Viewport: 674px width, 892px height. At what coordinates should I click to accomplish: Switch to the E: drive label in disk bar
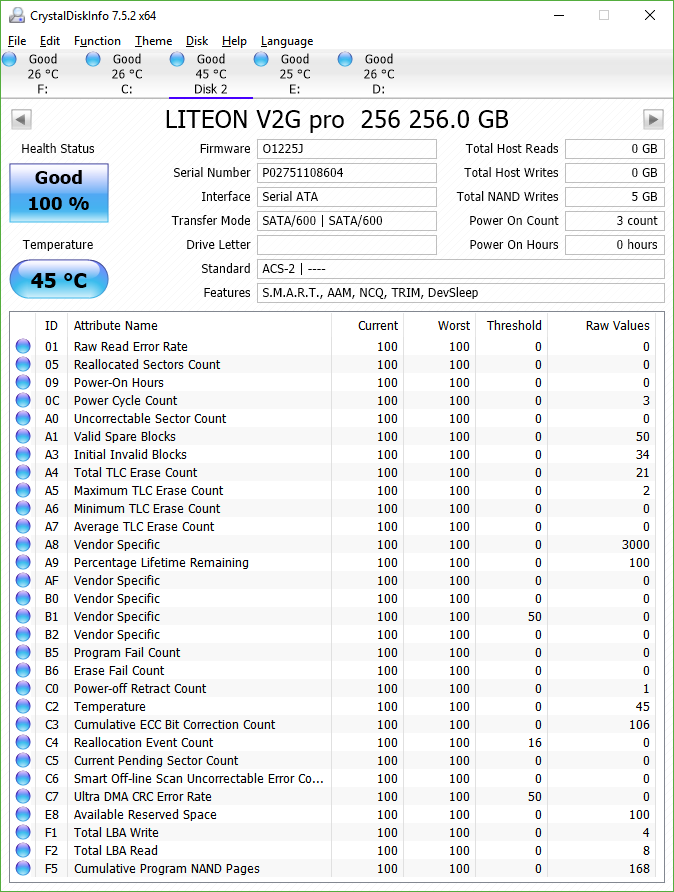(x=295, y=89)
